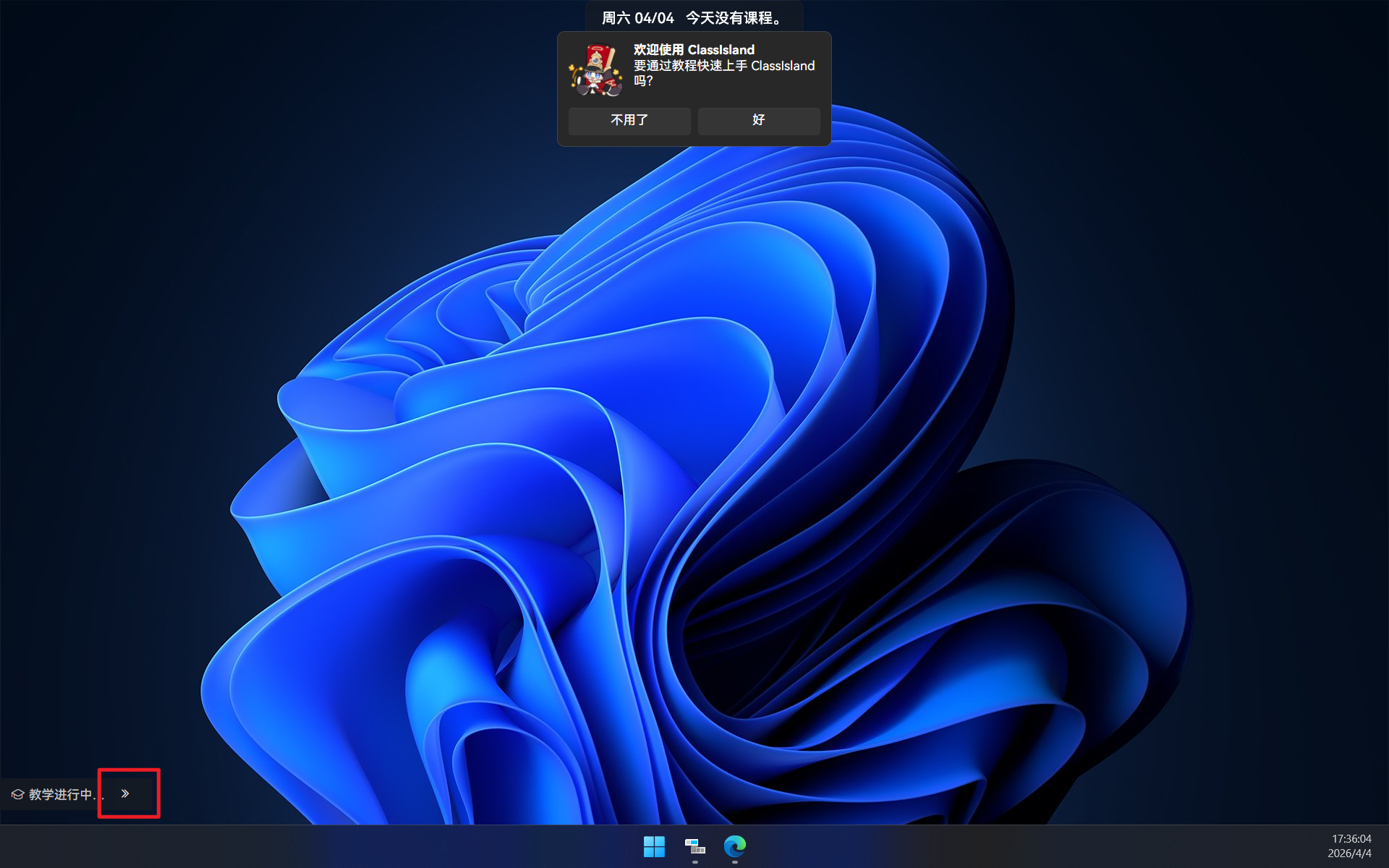Click the ClassIsland mascot avatar in the notification
The image size is (1389, 868).
(x=595, y=70)
